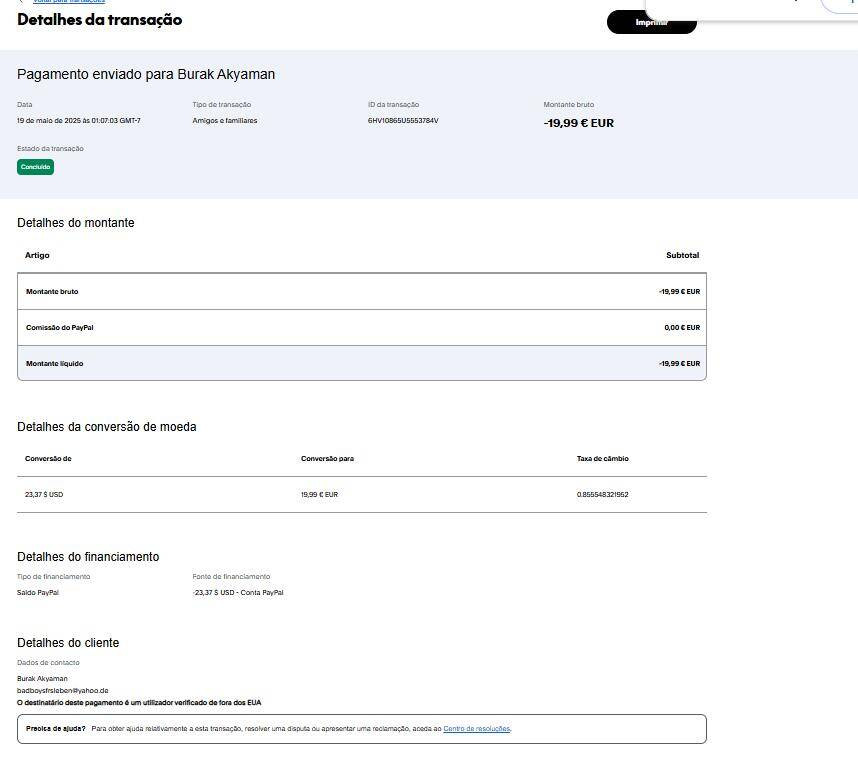The width and height of the screenshot is (858, 781).
Task: Open the Centro de resoluções link
Action: coord(477,728)
